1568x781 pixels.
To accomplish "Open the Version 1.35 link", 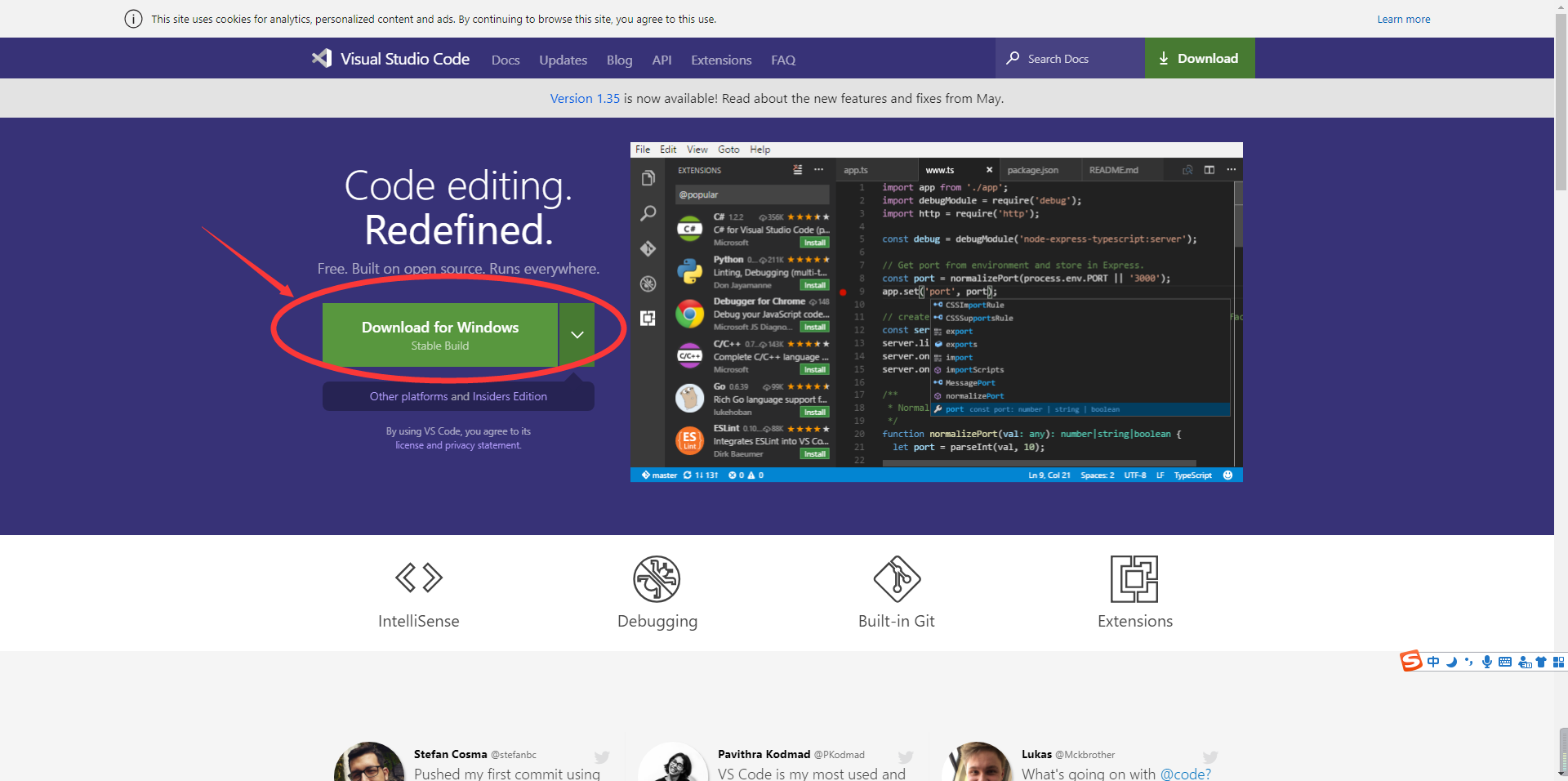I will pos(585,98).
